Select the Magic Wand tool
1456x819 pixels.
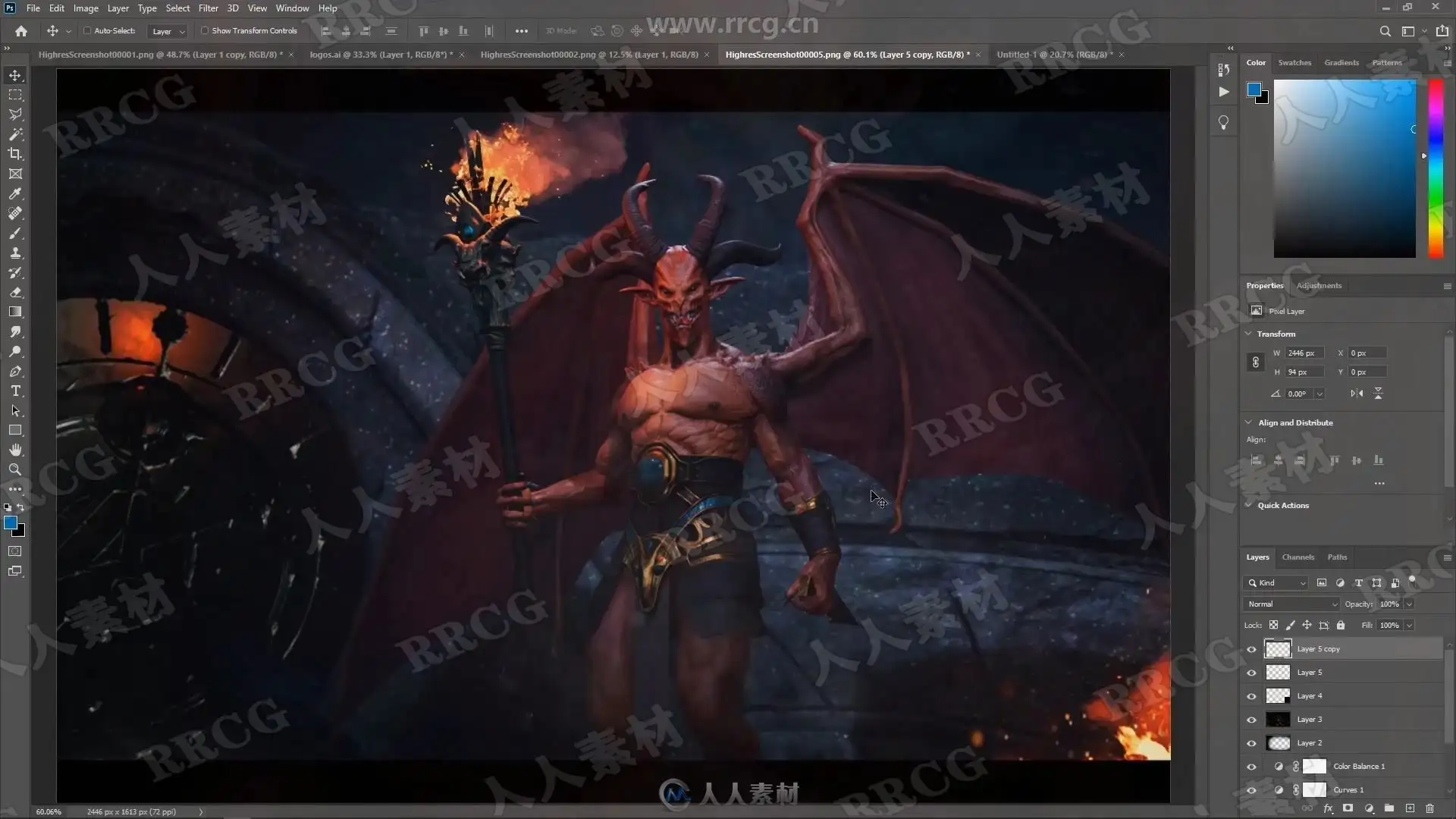[15, 134]
